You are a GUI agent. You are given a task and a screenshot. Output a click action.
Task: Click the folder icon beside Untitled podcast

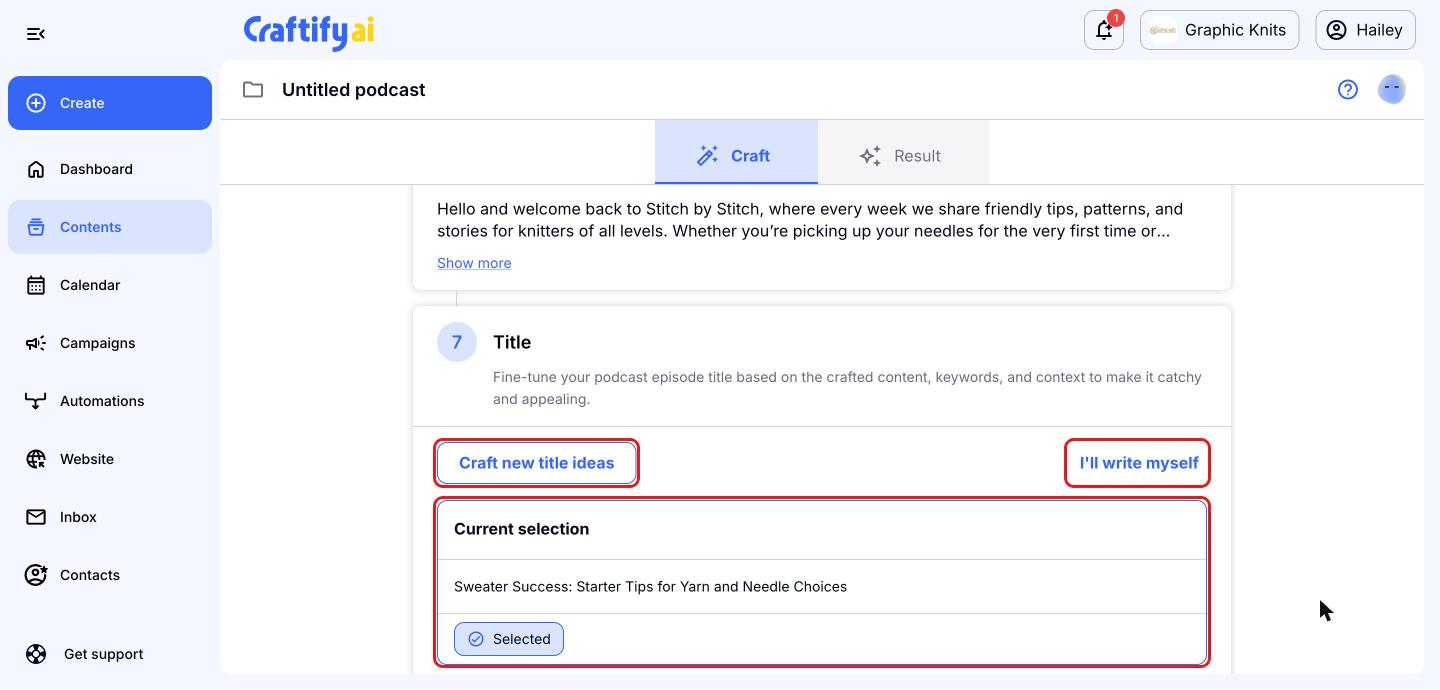point(253,90)
